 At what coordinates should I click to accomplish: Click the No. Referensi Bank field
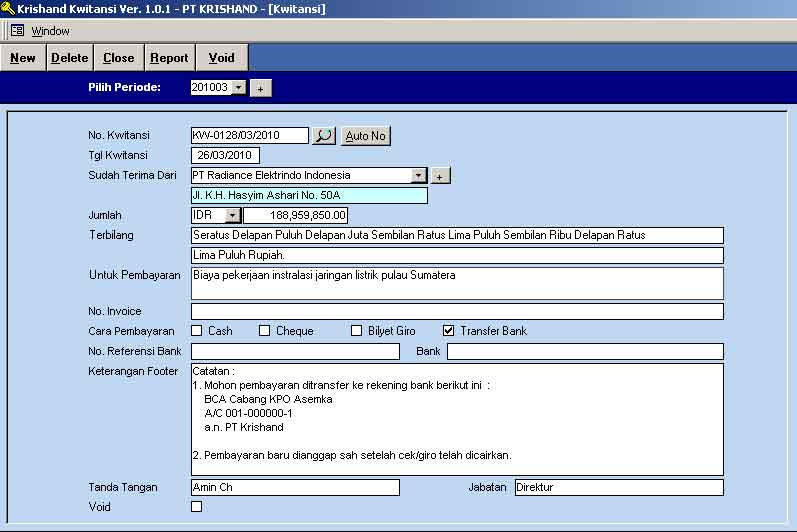[295, 352]
